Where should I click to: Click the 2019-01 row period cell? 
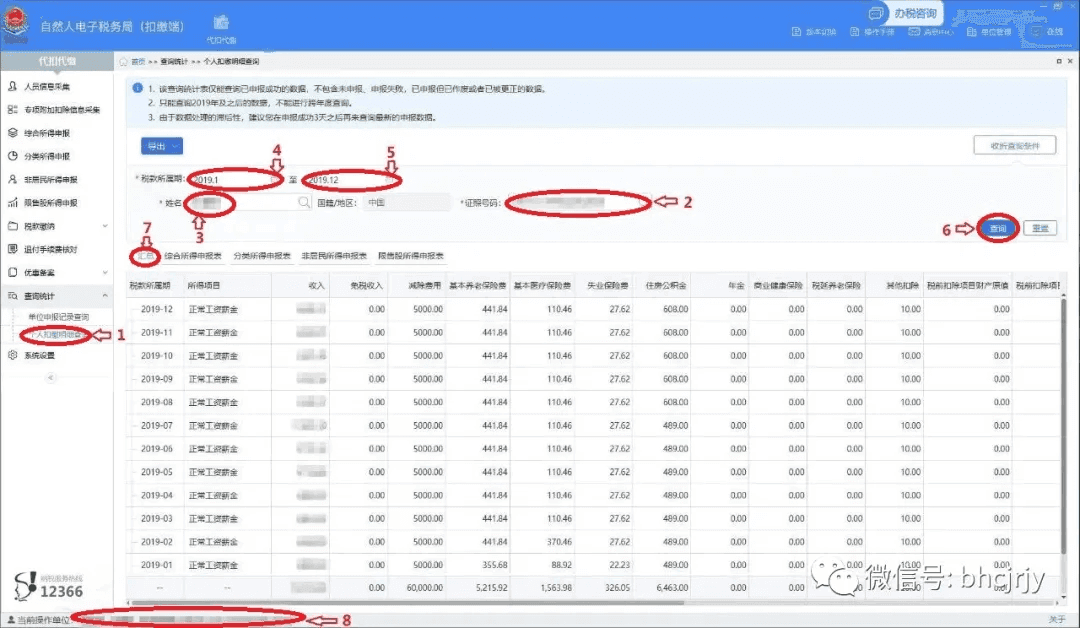coord(156,565)
